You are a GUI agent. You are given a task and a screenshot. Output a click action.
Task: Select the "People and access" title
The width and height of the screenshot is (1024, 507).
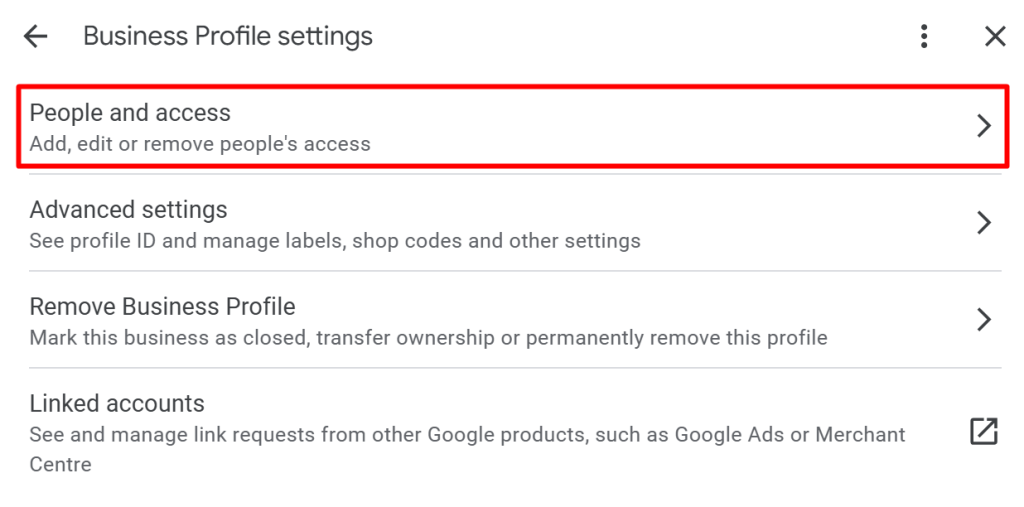[x=130, y=113]
